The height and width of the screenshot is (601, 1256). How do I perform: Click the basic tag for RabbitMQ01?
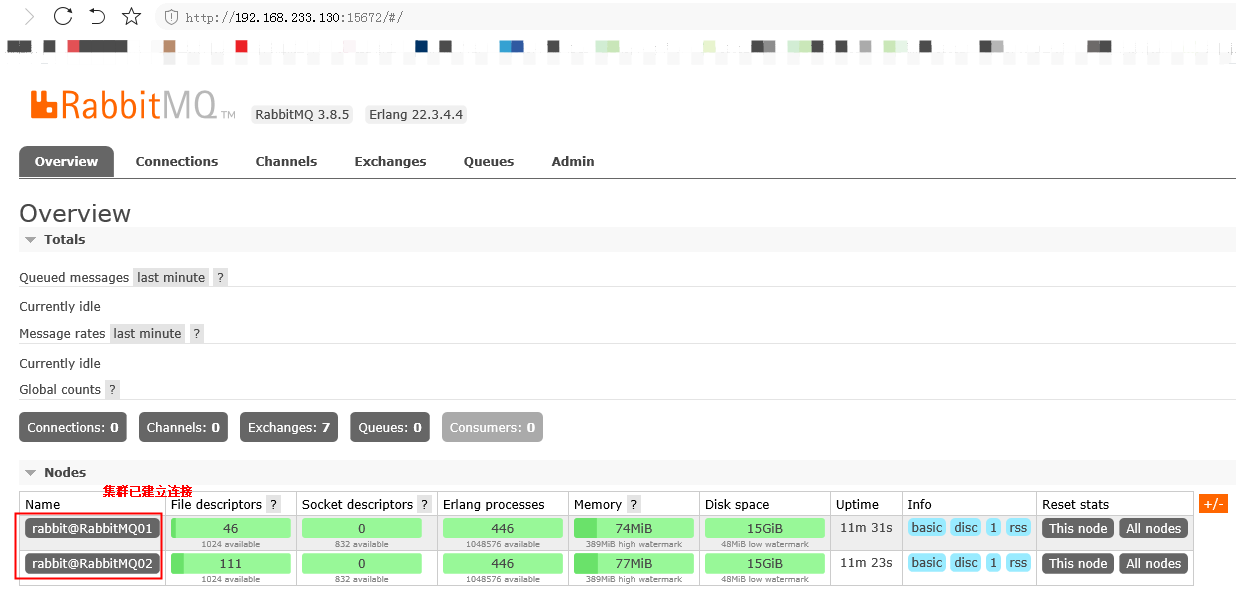tap(927, 528)
